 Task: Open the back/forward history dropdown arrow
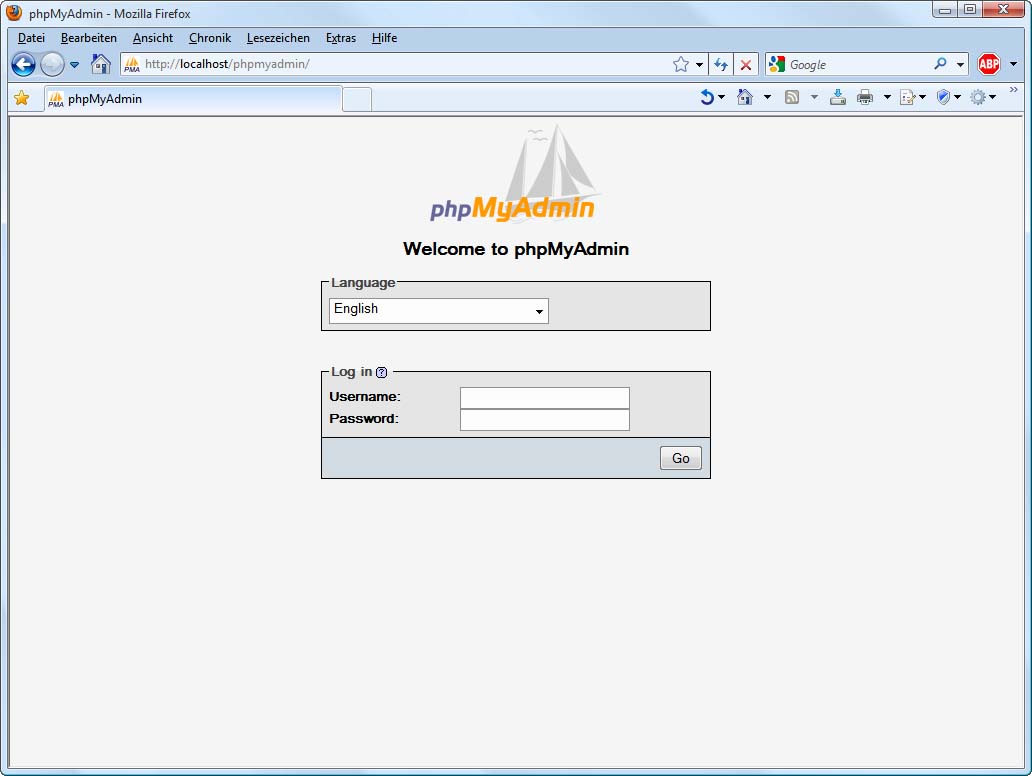click(74, 65)
